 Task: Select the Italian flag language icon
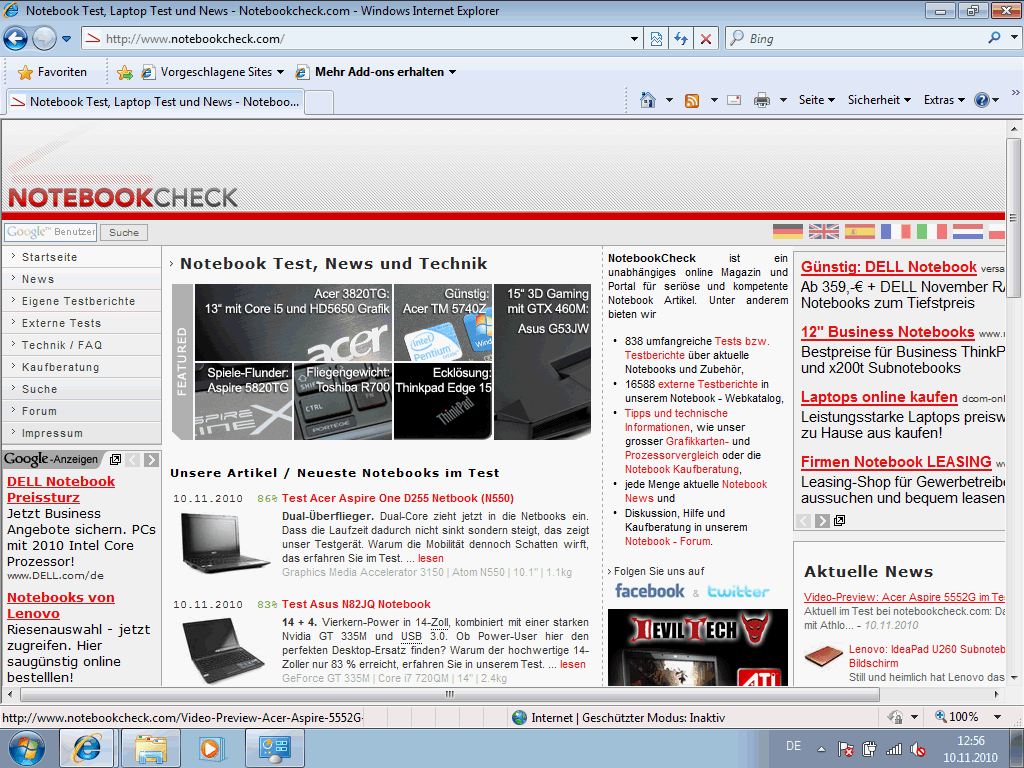[x=931, y=231]
